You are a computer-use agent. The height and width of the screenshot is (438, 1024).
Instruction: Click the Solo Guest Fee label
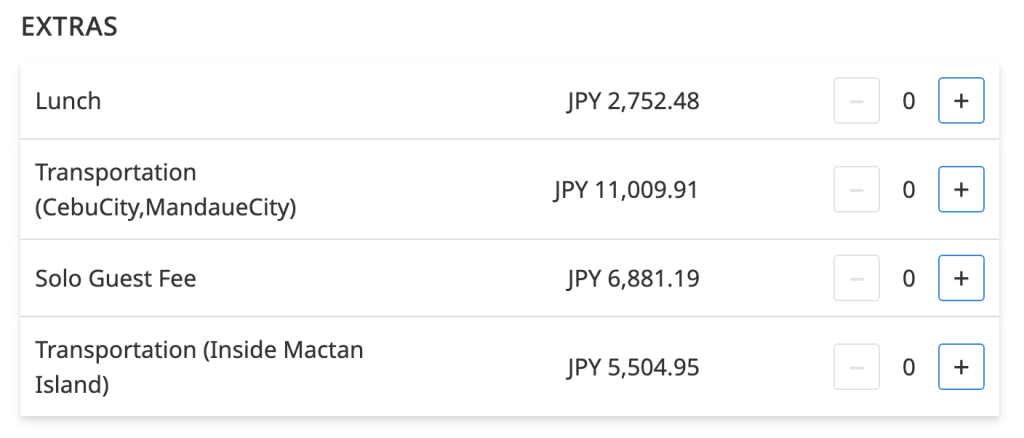[x=116, y=278]
